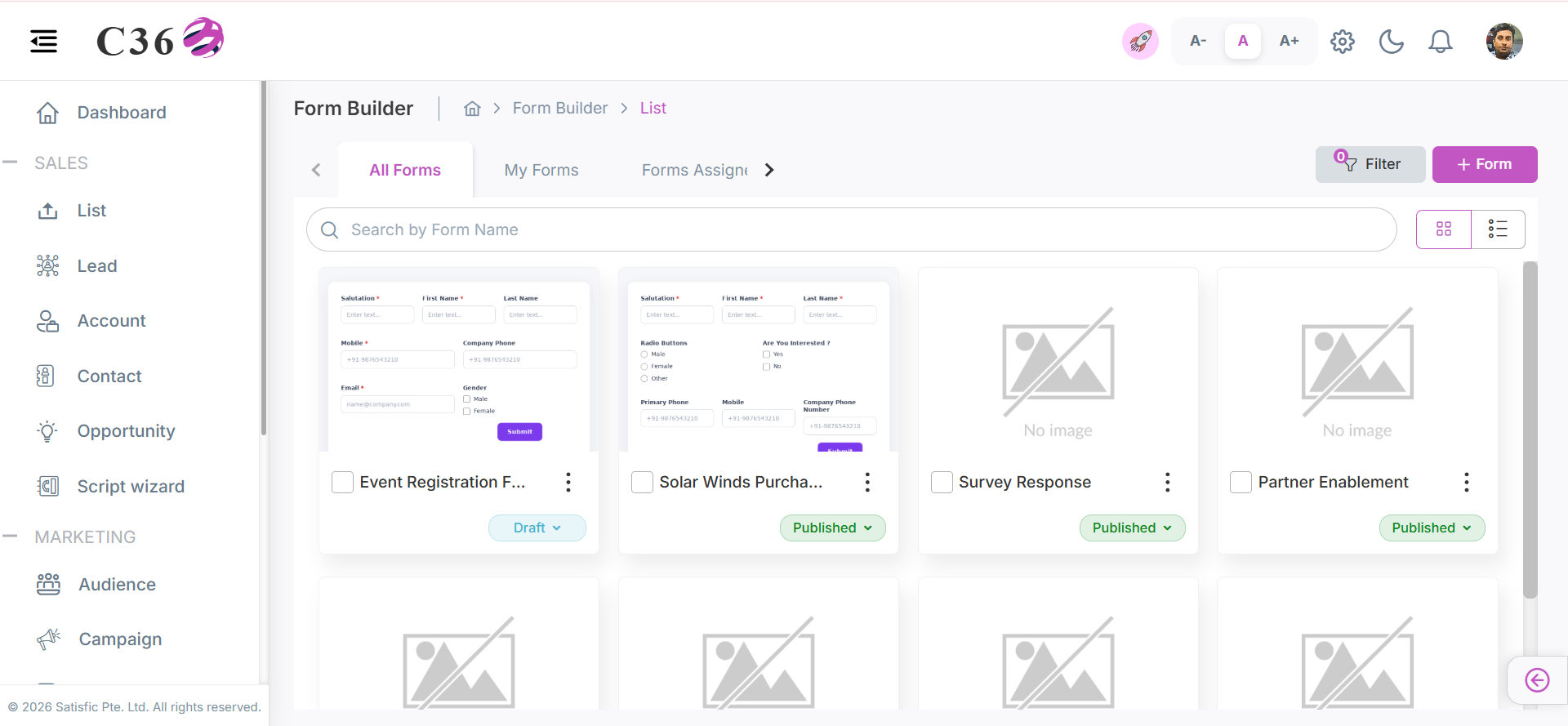Go to home breadcrumb icon
Screen dimensions: 1568x726
[472, 109]
